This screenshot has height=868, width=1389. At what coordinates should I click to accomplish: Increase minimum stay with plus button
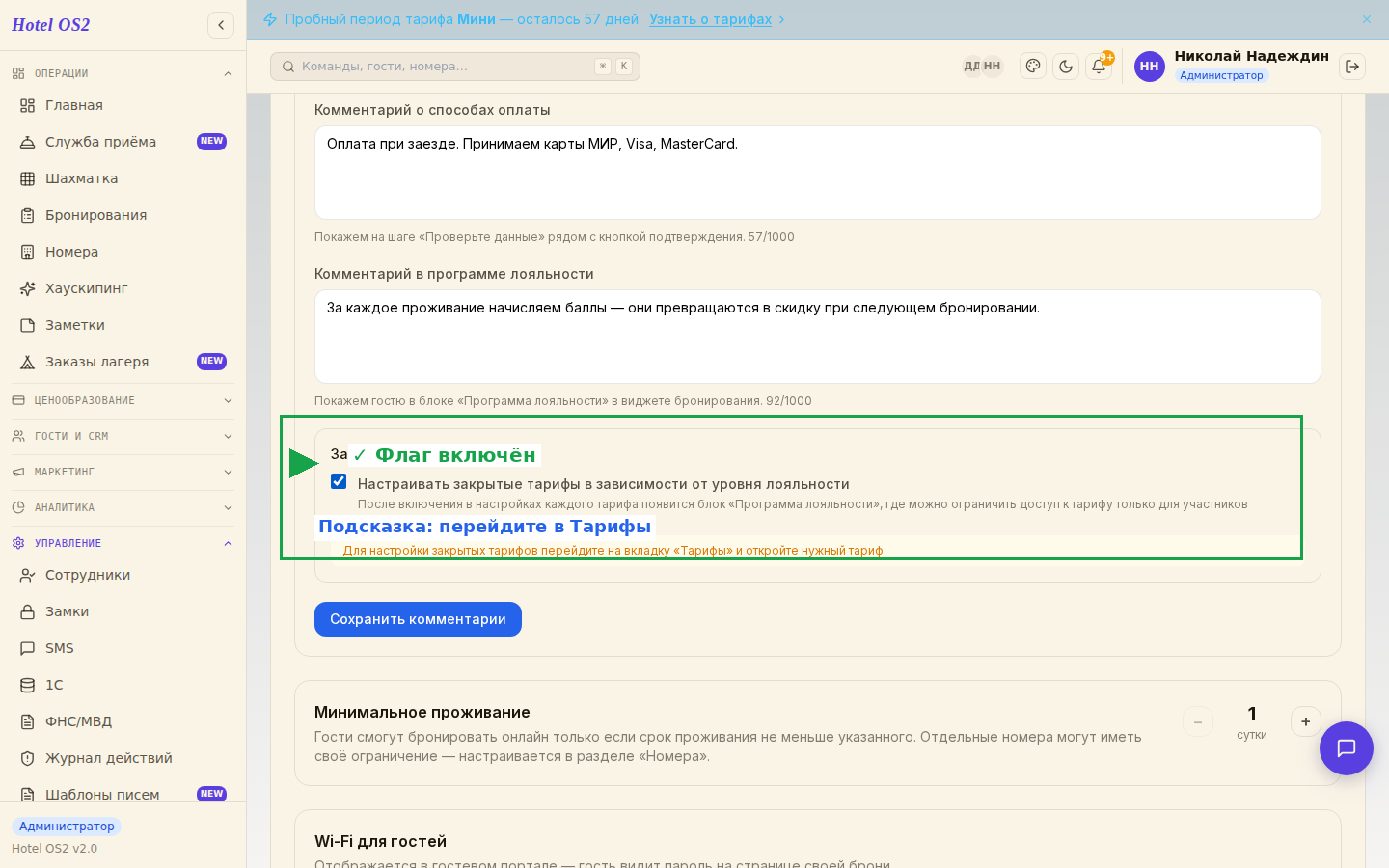pyautogui.click(x=1306, y=721)
